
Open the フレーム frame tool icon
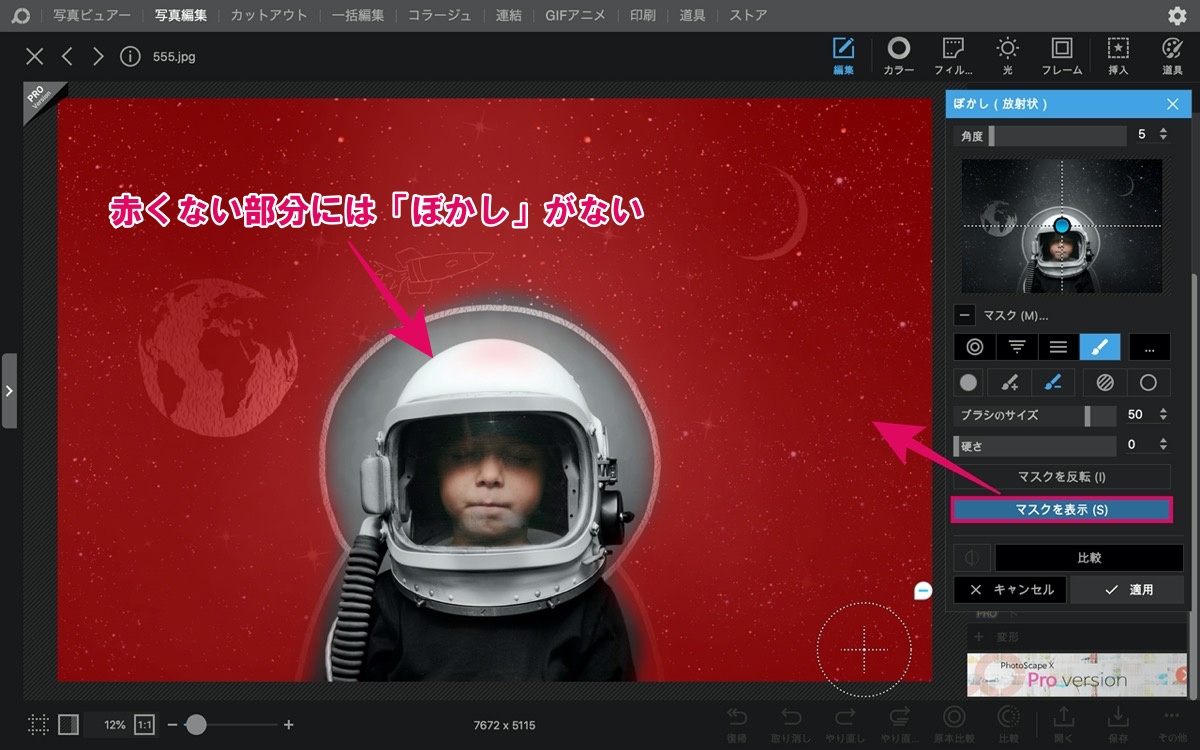point(1062,56)
